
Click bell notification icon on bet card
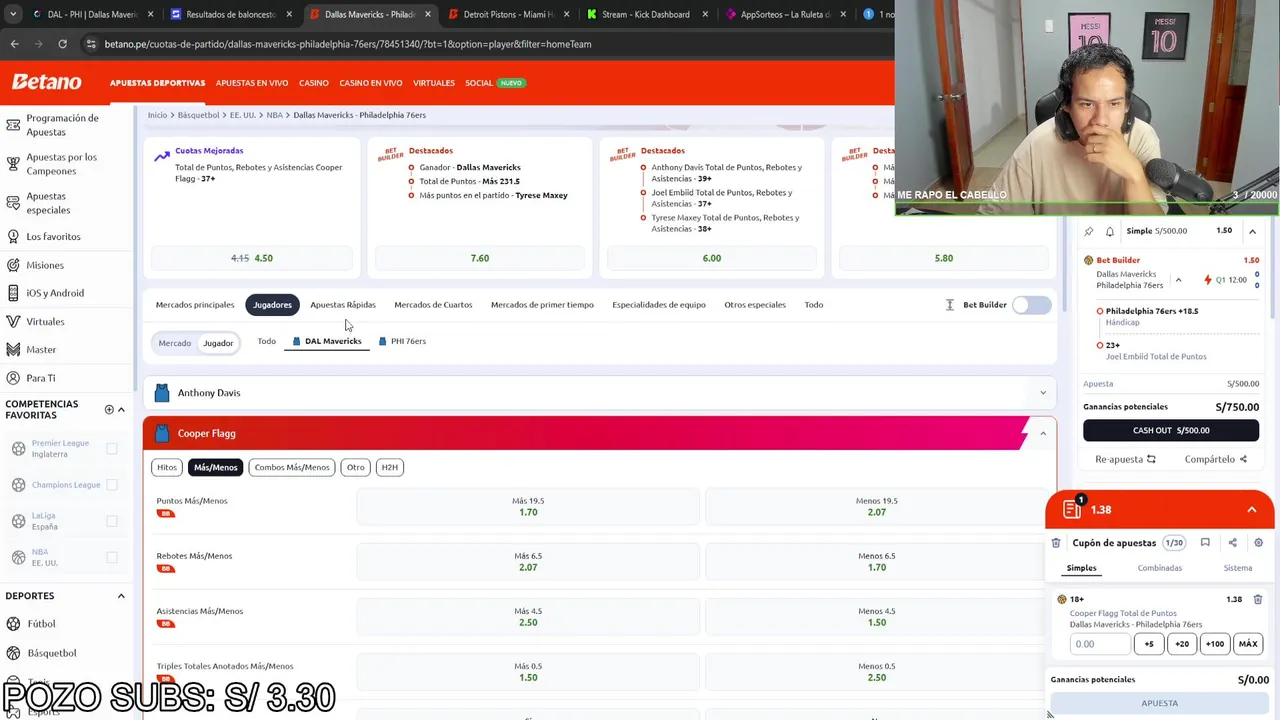(1110, 231)
